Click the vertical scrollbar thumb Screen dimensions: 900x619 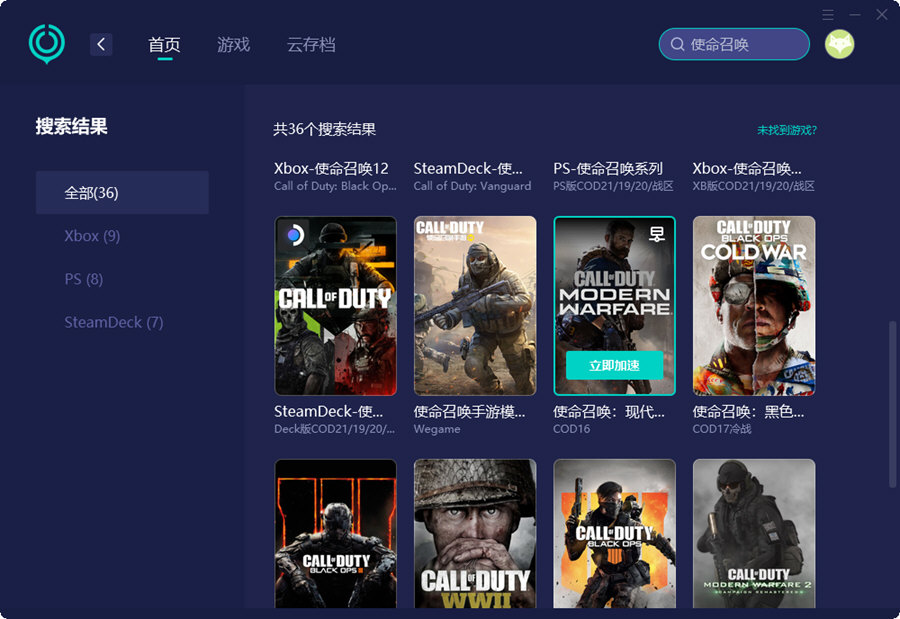click(892, 404)
